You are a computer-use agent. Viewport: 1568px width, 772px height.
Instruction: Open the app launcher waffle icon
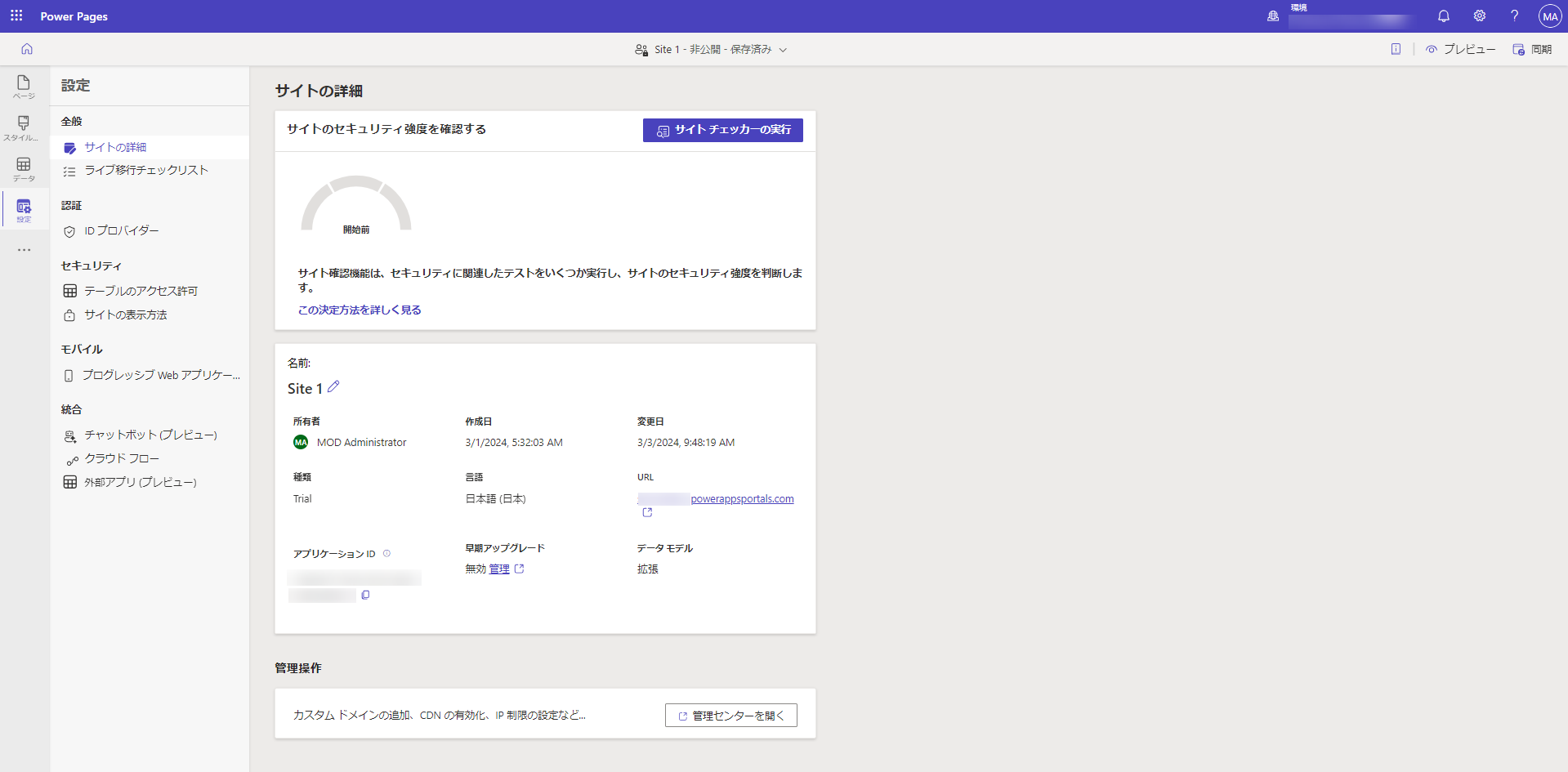16,16
